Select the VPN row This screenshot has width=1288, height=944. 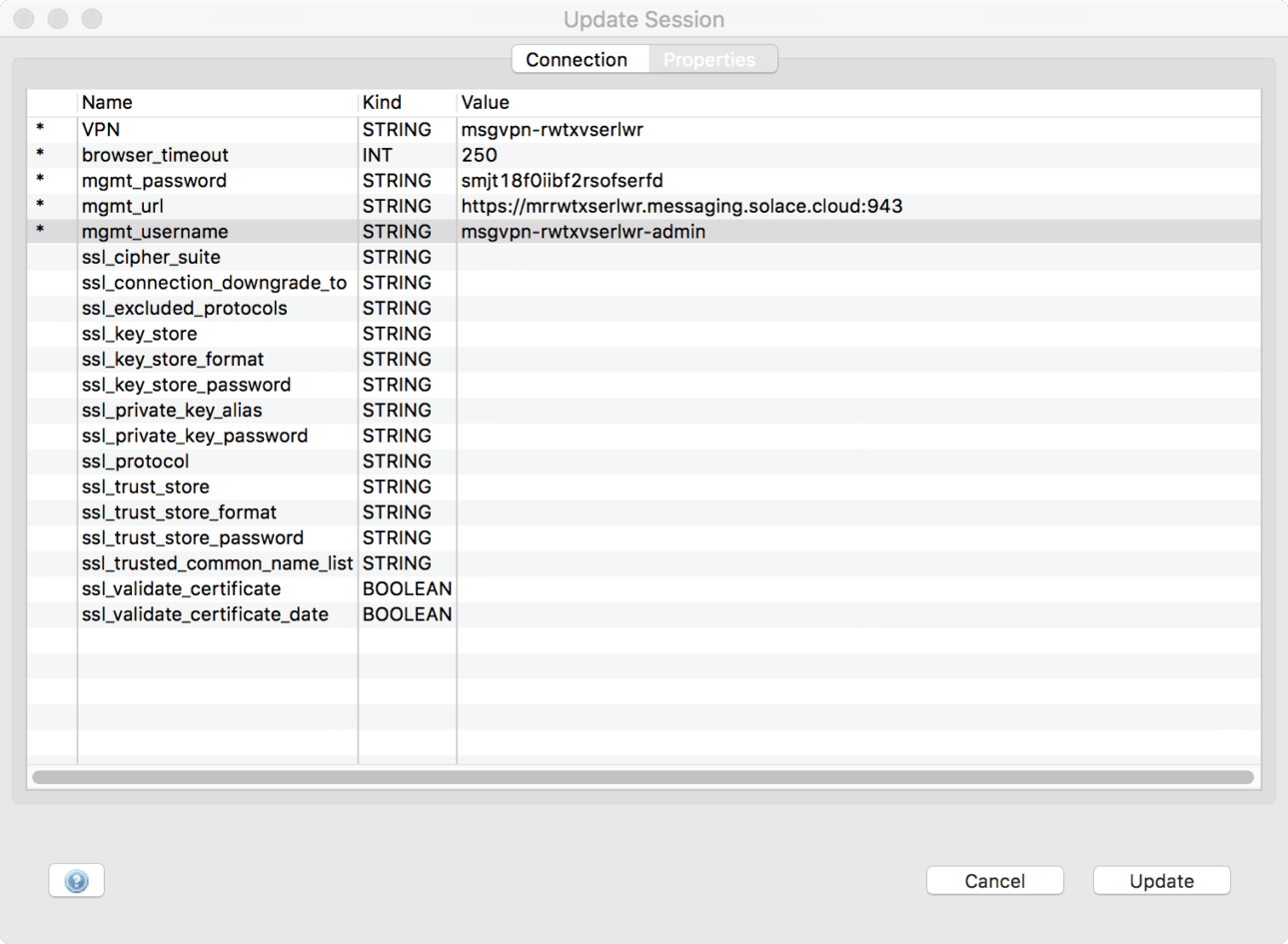coord(200,129)
